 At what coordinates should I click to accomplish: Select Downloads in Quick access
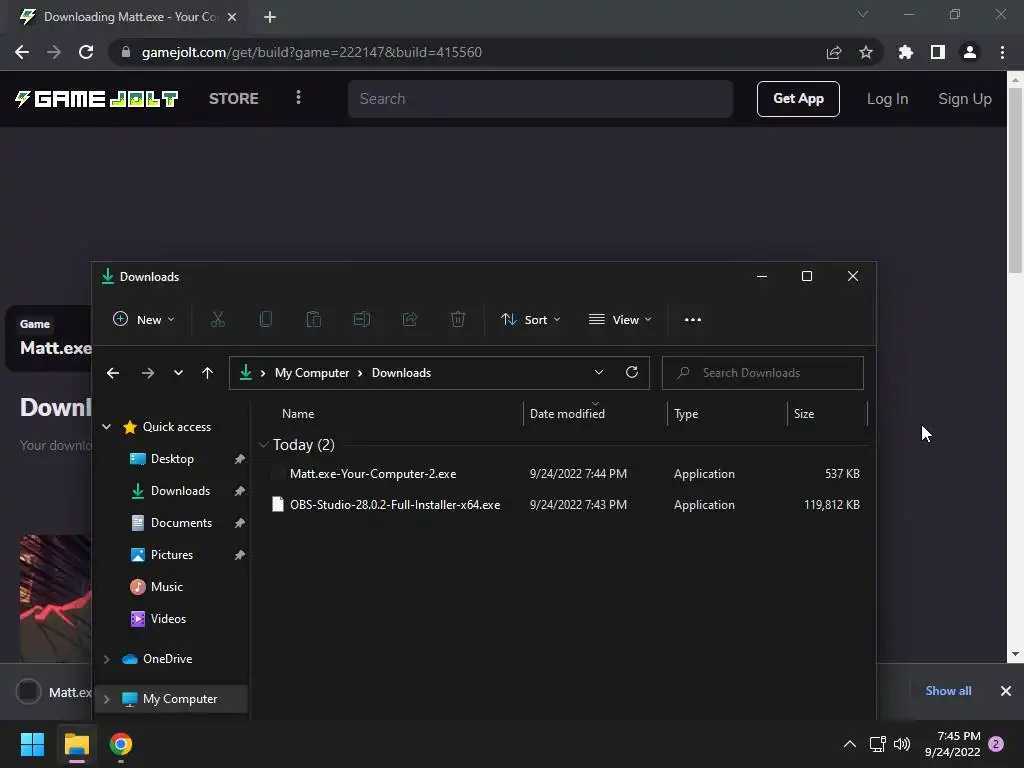click(x=180, y=491)
